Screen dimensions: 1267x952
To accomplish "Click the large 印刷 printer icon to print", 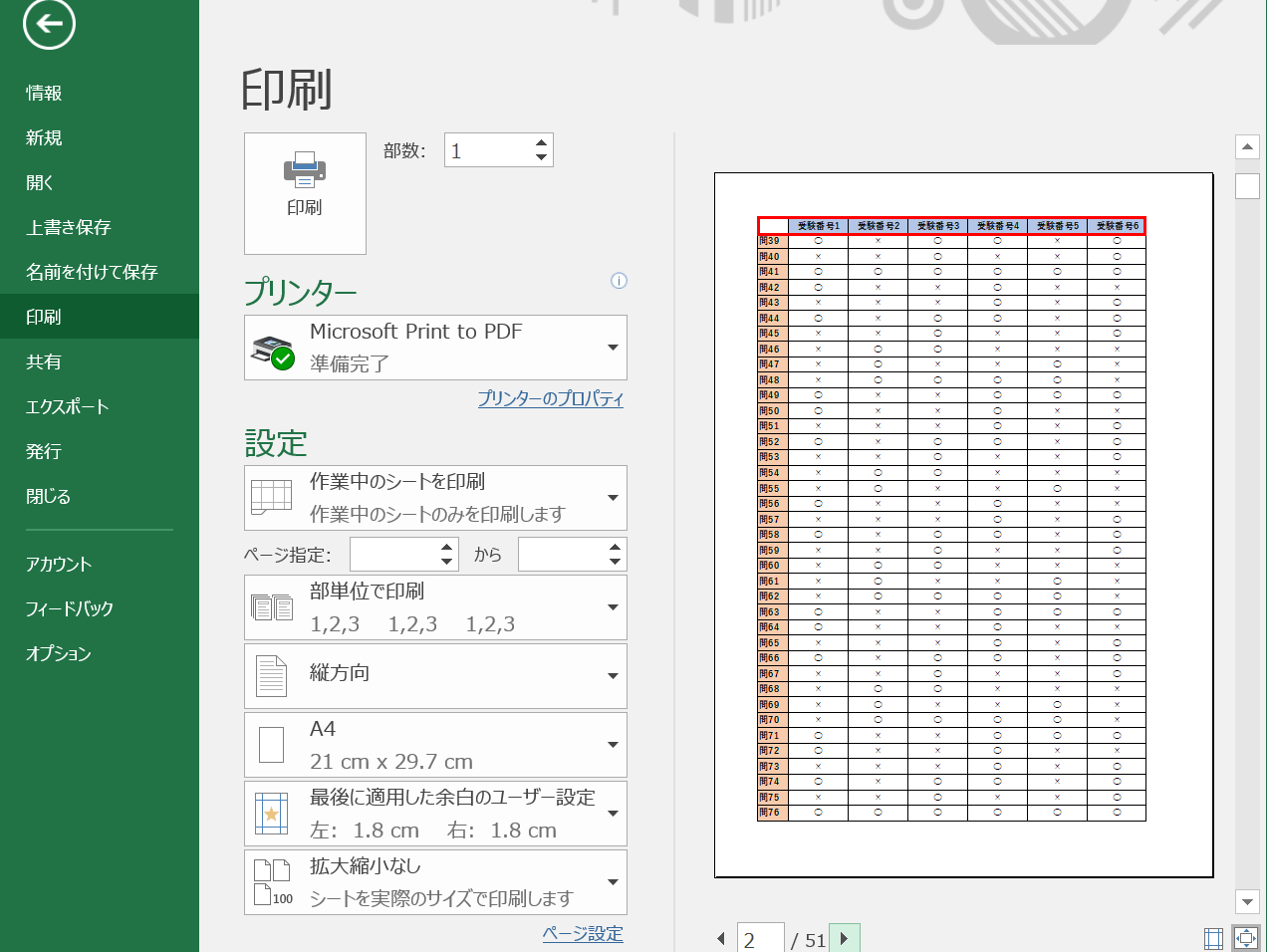I will [305, 192].
